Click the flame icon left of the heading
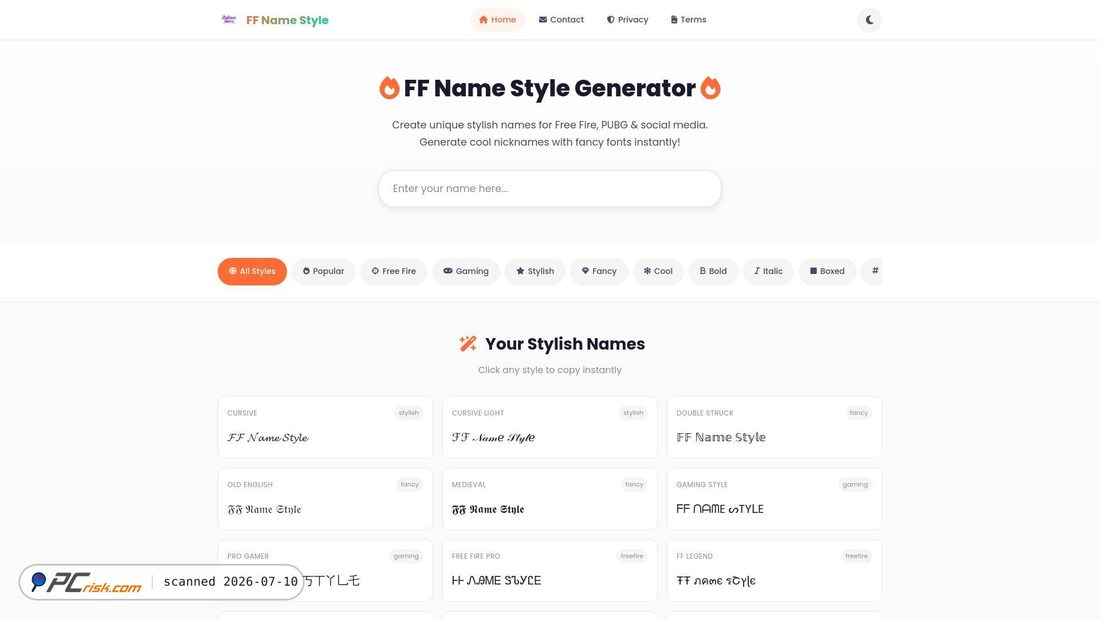 click(x=389, y=88)
